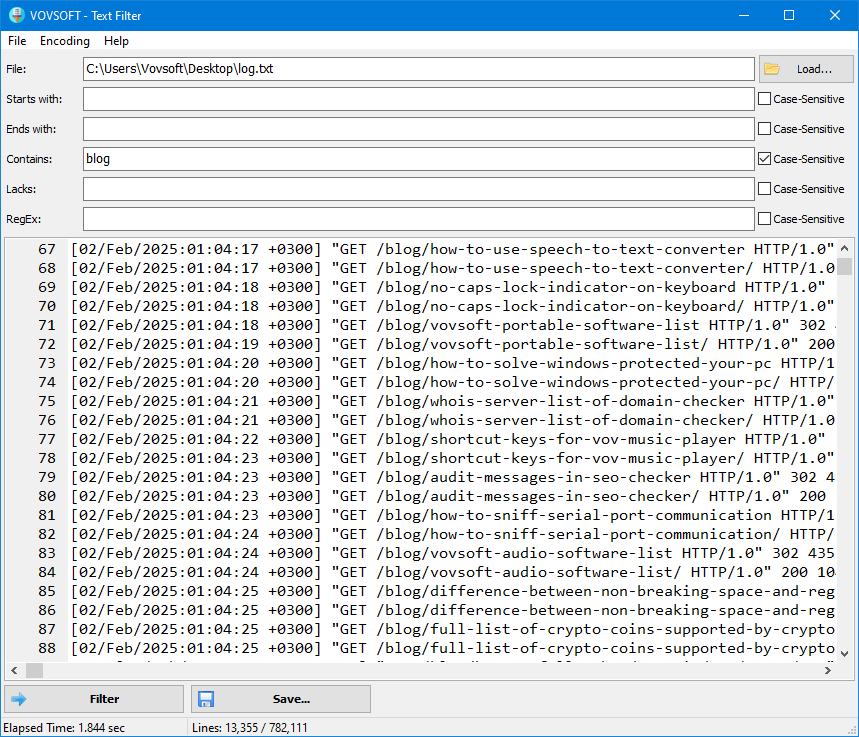Click into the RegEx input field

coord(419,219)
